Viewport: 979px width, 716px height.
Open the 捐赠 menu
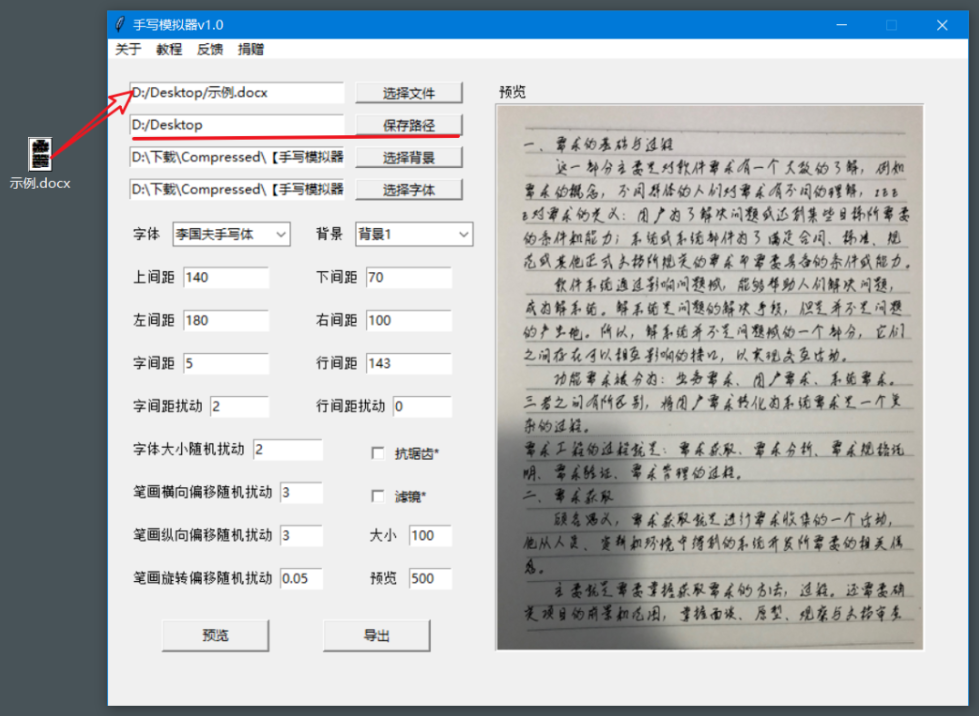click(x=251, y=49)
